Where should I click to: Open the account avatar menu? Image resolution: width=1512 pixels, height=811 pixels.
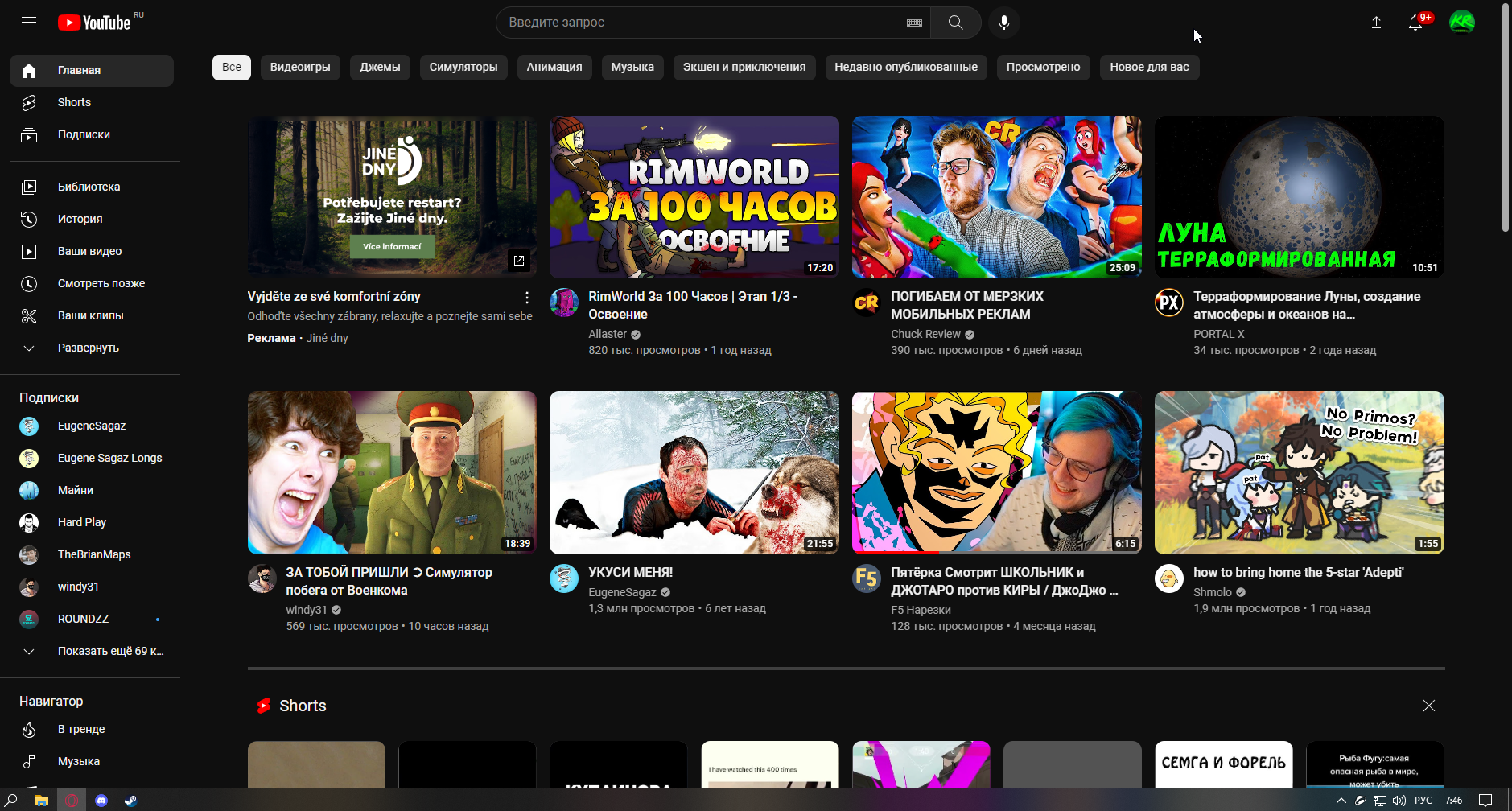[1462, 23]
